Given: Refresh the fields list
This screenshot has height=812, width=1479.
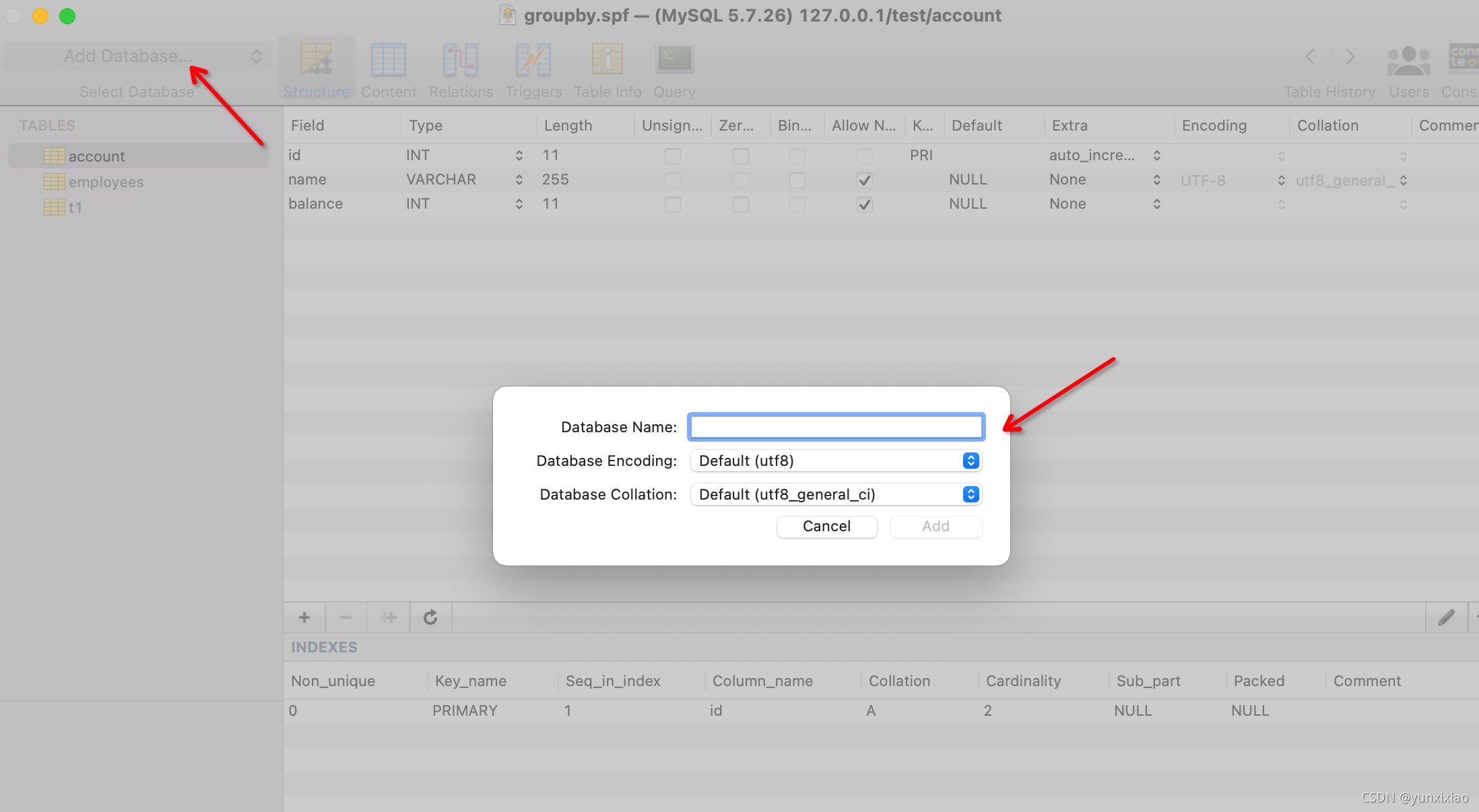Looking at the screenshot, I should [430, 617].
